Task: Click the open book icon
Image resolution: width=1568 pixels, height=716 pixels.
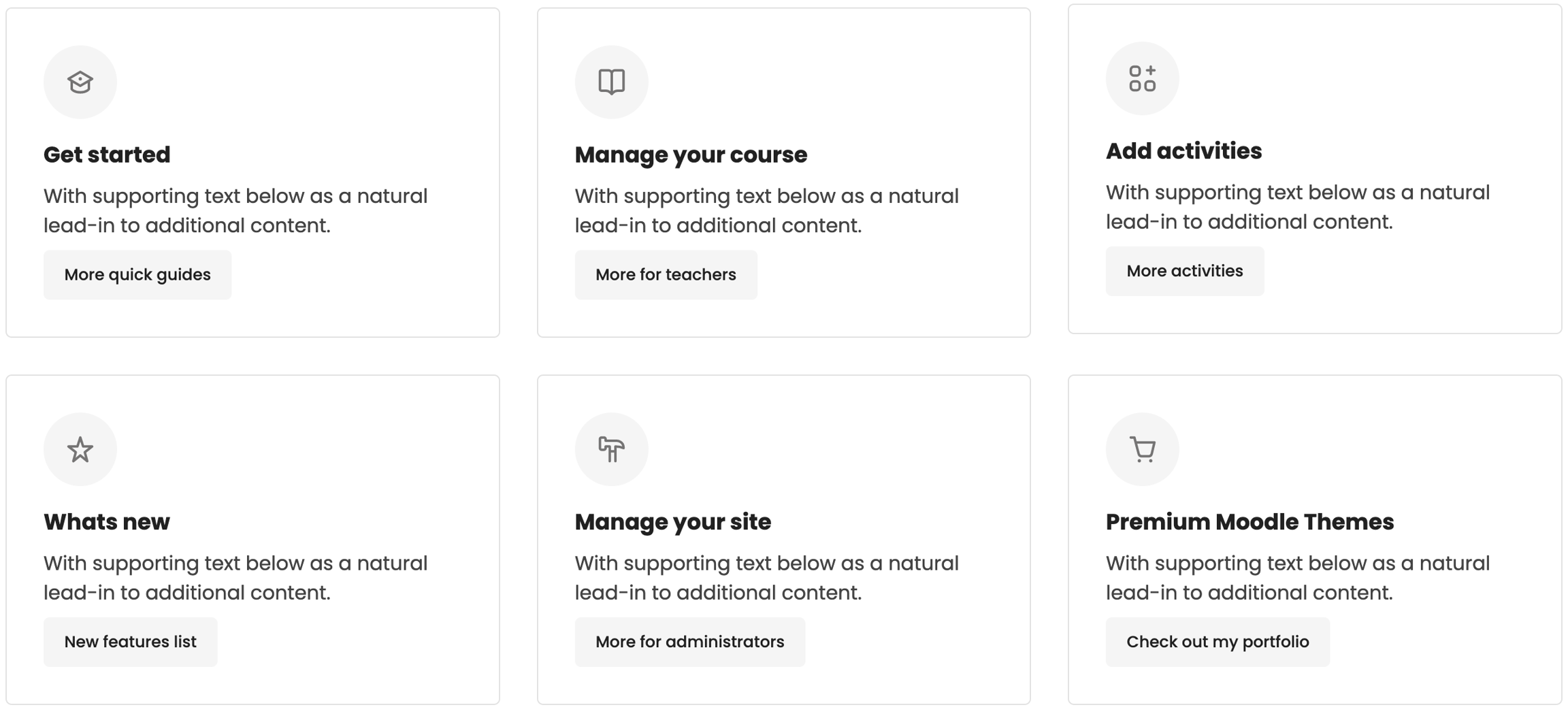Action: point(611,82)
